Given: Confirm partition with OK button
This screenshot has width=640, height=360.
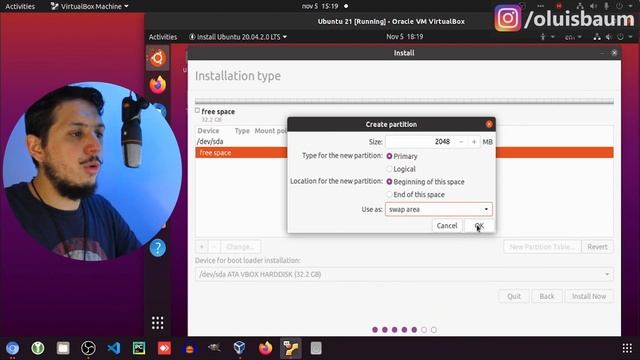Looking at the screenshot, I should pyautogui.click(x=479, y=225).
